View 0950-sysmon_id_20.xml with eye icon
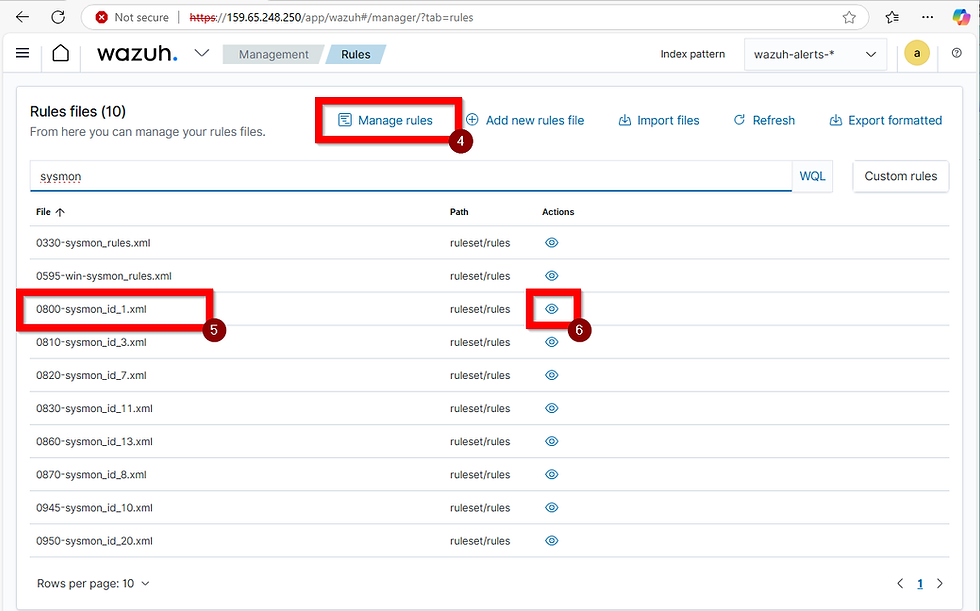980x611 pixels. click(551, 540)
